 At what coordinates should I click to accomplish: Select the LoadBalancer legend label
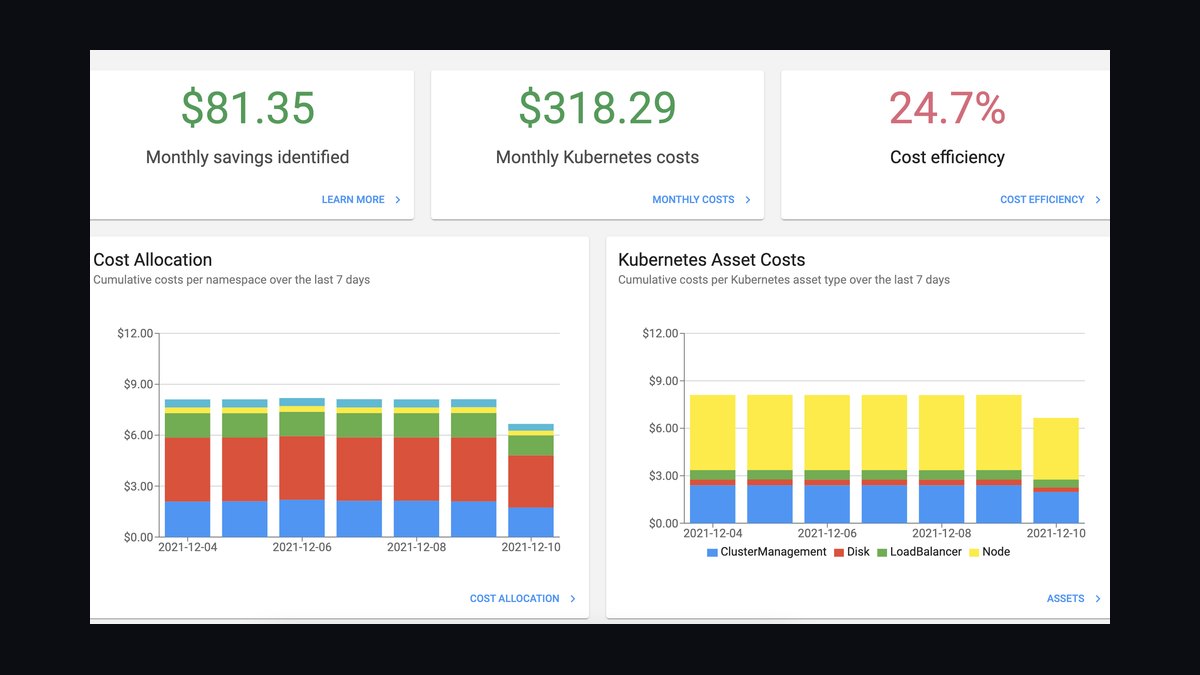[926, 552]
